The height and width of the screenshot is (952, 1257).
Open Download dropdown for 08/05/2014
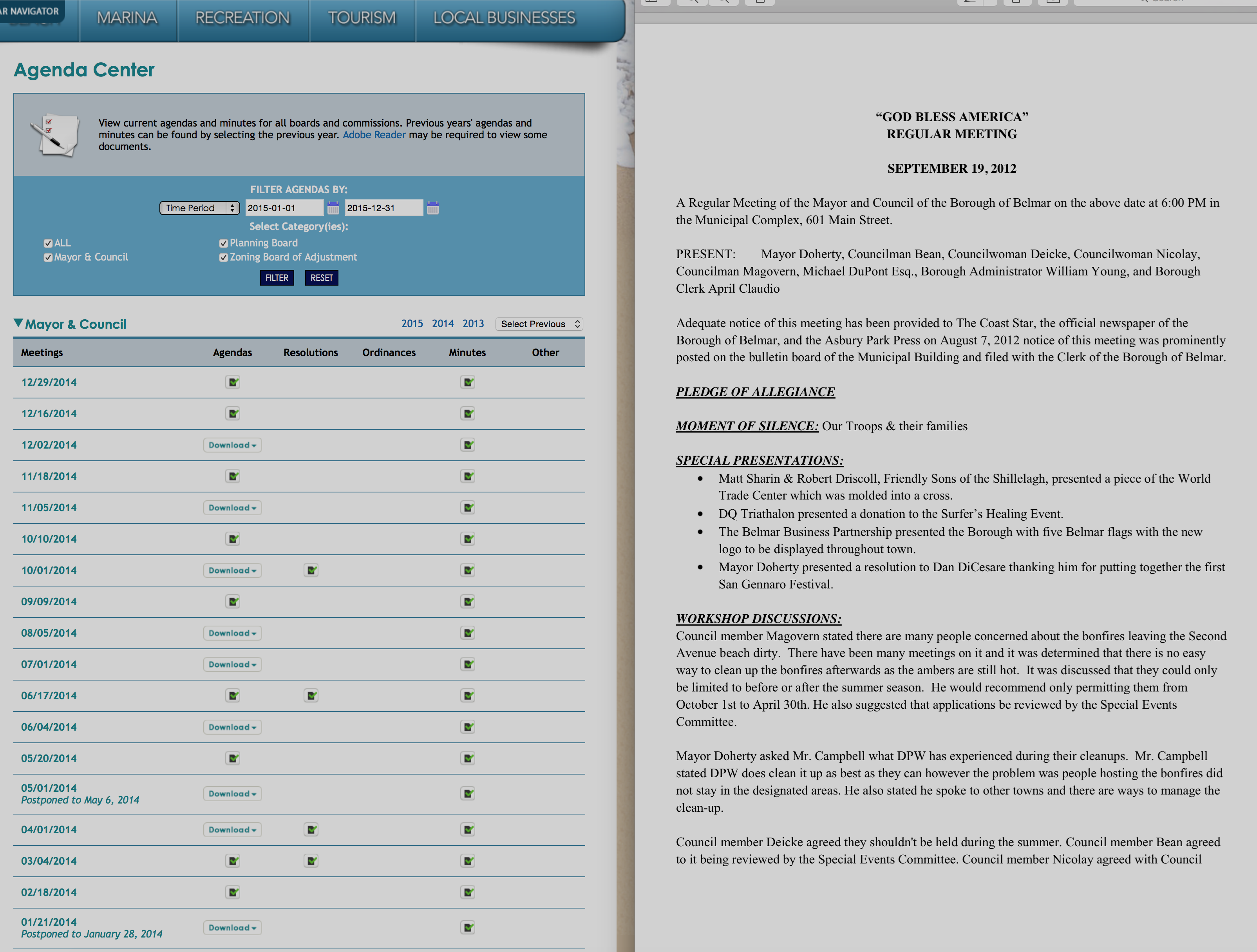click(x=232, y=633)
